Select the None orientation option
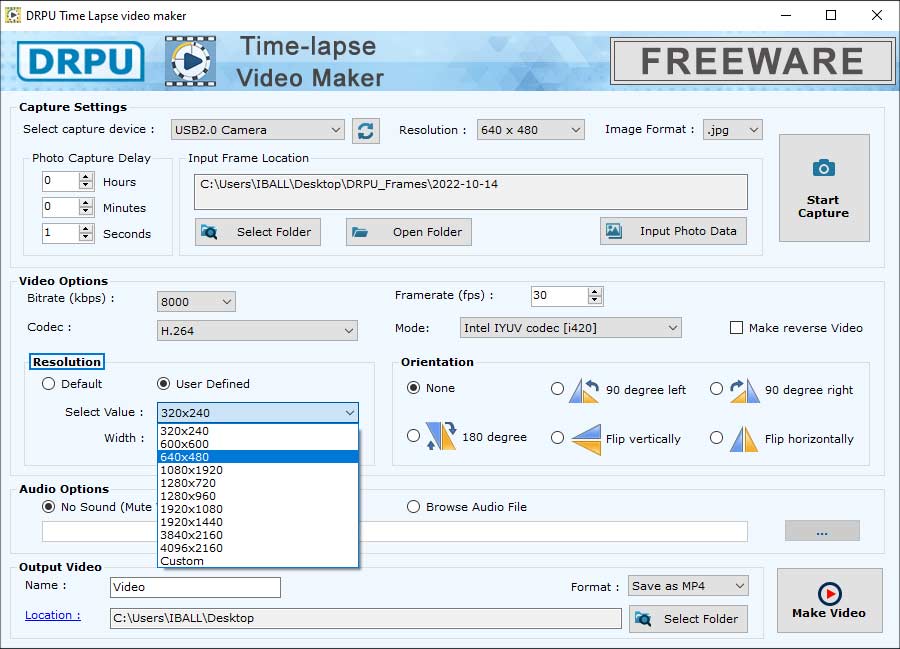 click(x=413, y=388)
